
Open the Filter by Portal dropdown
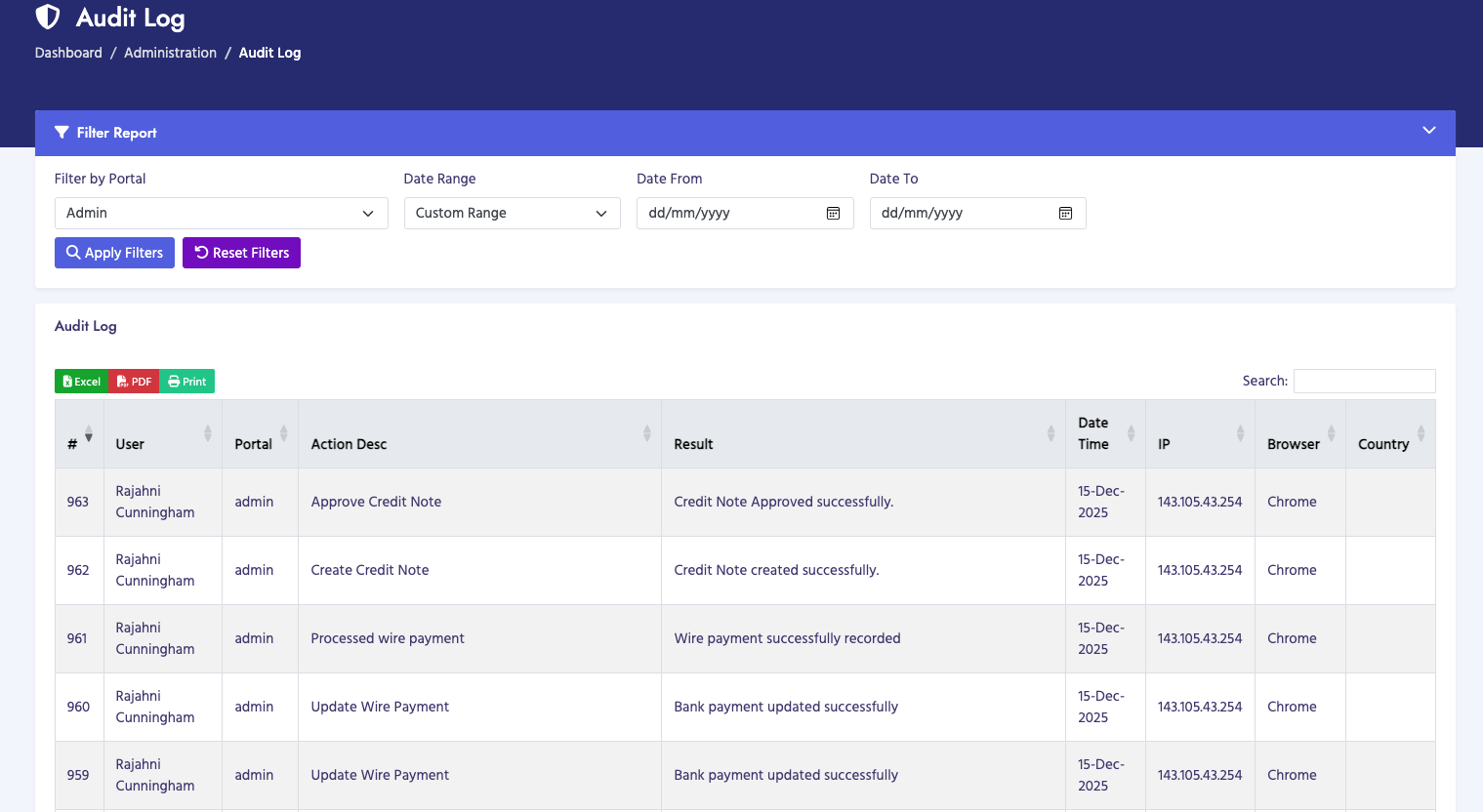(221, 213)
